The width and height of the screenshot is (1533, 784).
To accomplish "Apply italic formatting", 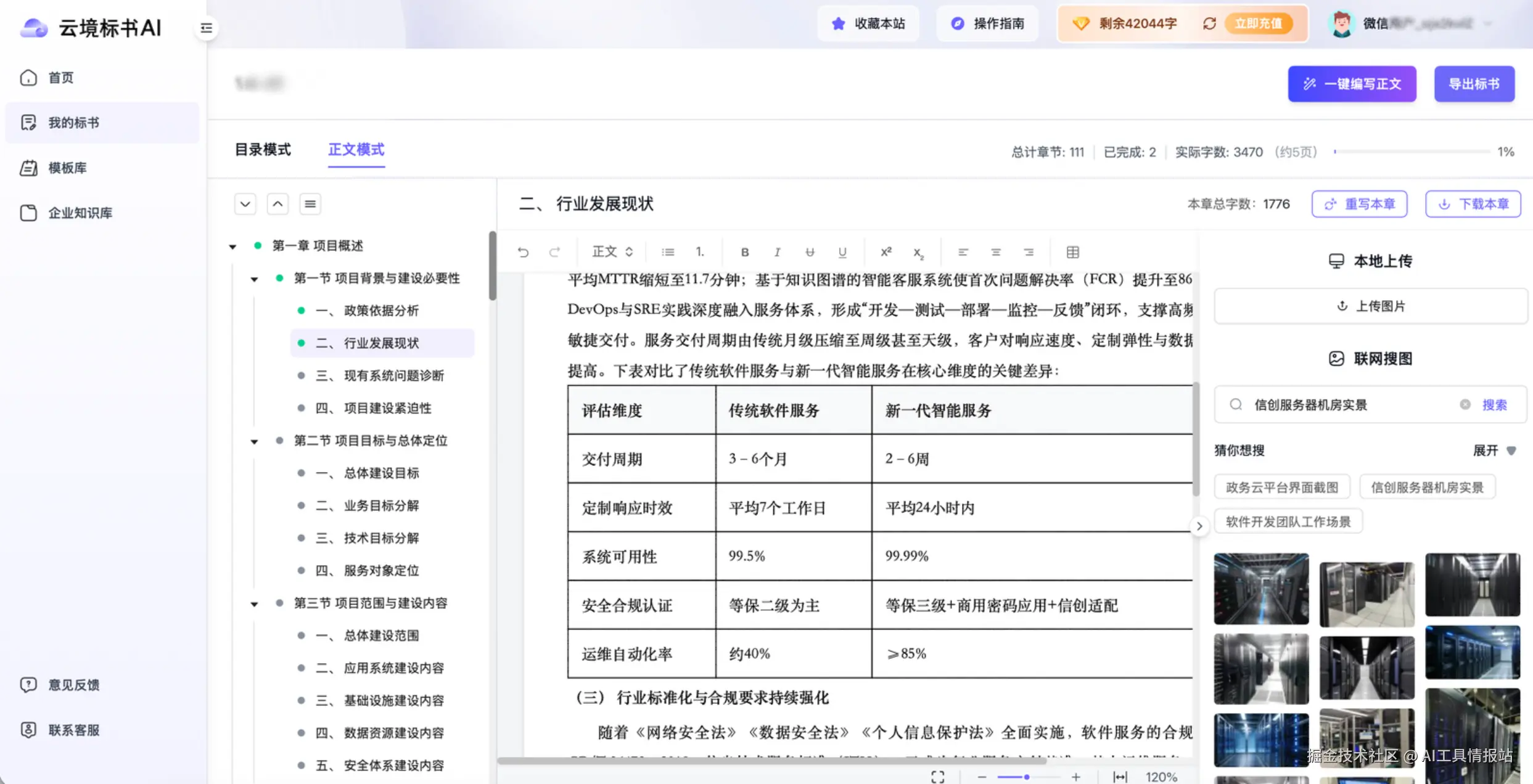I will click(777, 252).
